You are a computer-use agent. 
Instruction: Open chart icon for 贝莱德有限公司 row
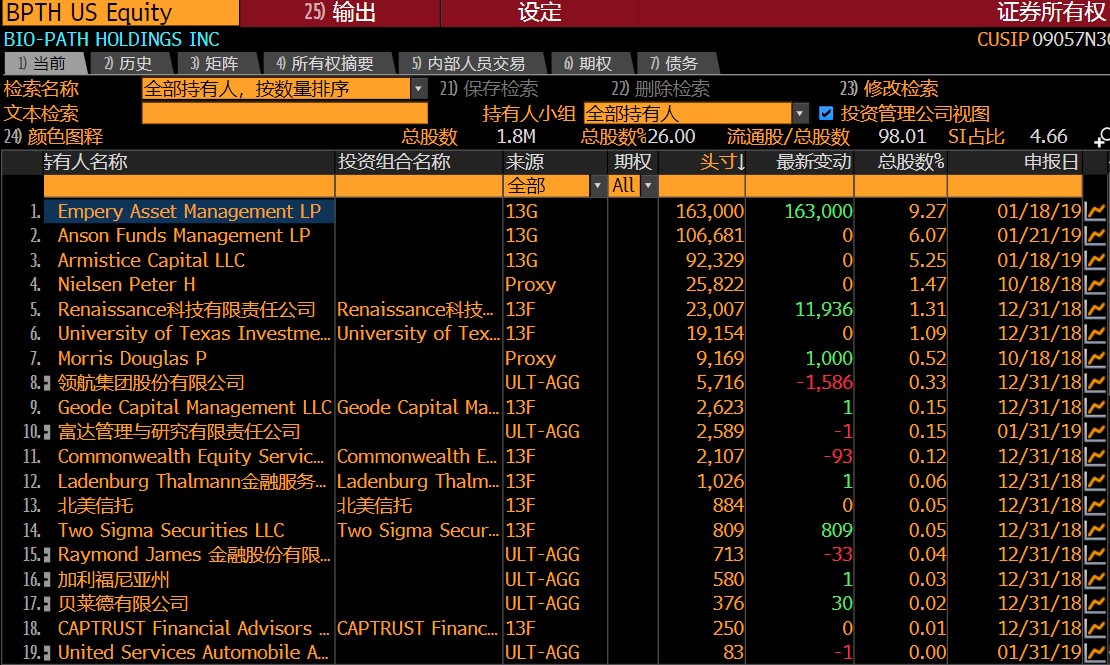(x=1095, y=603)
